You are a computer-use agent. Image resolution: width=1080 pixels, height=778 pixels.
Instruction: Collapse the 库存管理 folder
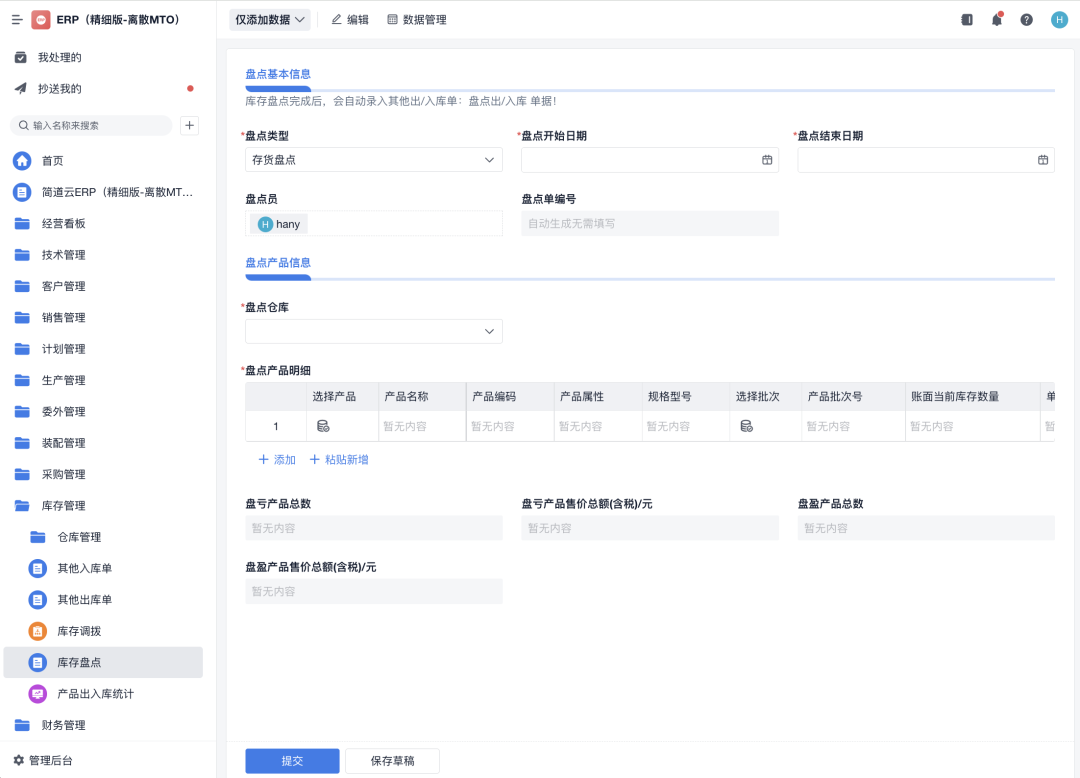[x=103, y=505]
